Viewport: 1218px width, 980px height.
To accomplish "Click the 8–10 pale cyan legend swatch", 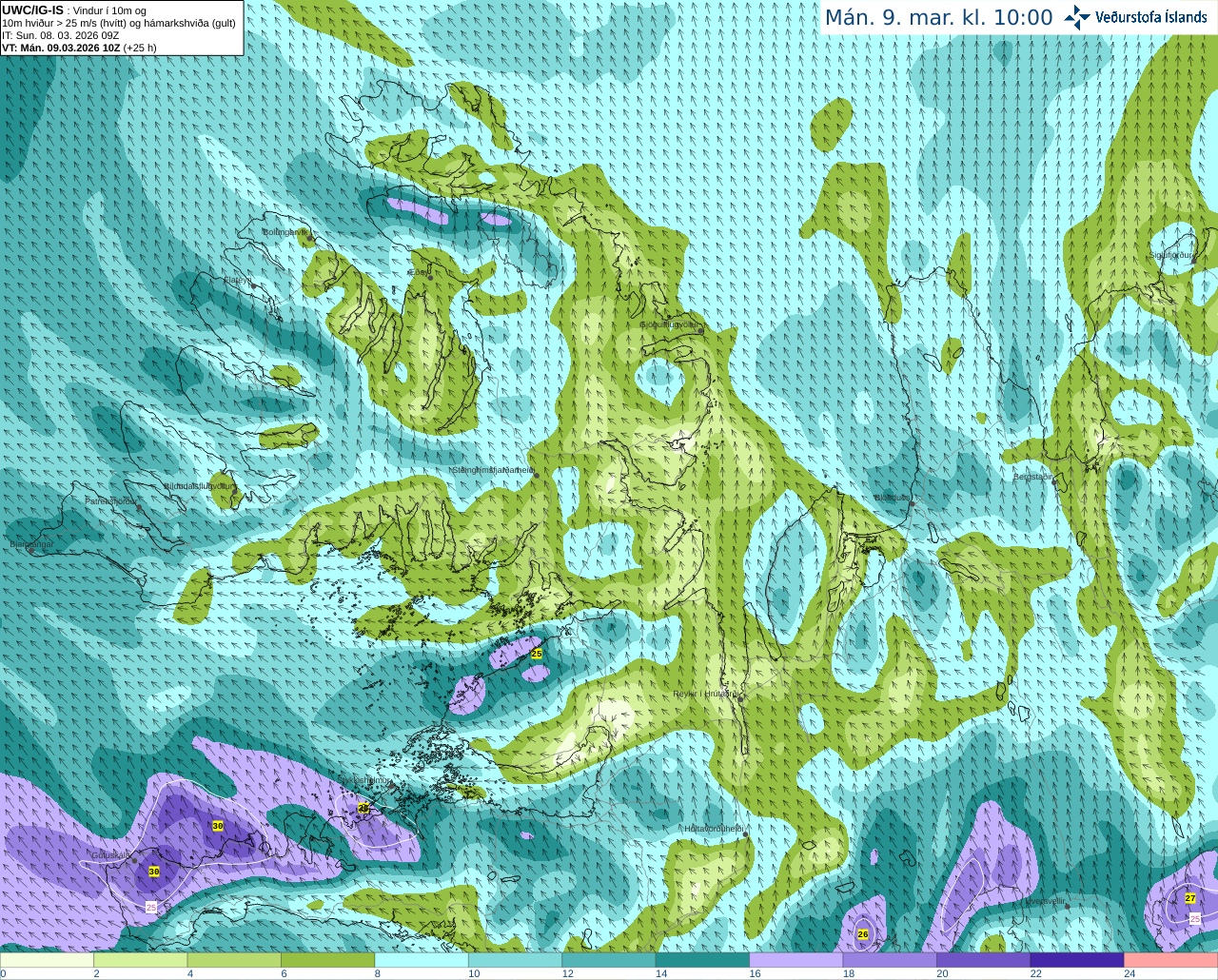I will tap(422, 960).
